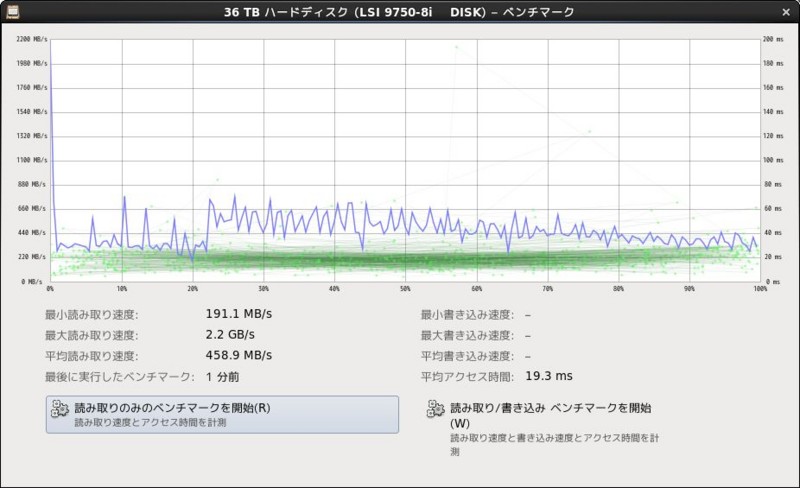Click the 100% x-axis label
This screenshot has width=800, height=488.
[760, 288]
